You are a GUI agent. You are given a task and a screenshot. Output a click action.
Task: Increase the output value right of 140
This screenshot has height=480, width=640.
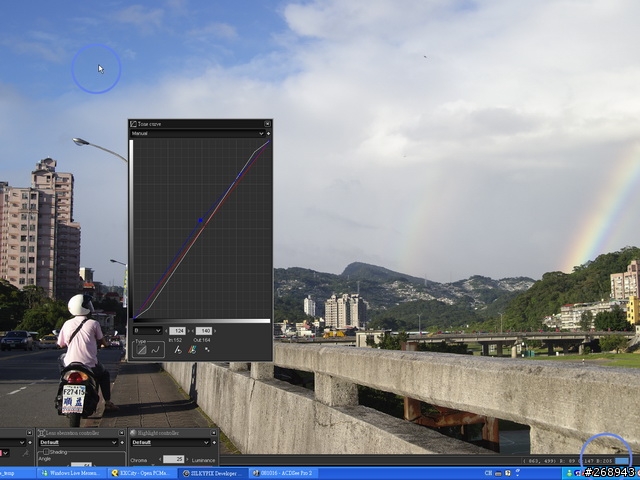(215, 331)
